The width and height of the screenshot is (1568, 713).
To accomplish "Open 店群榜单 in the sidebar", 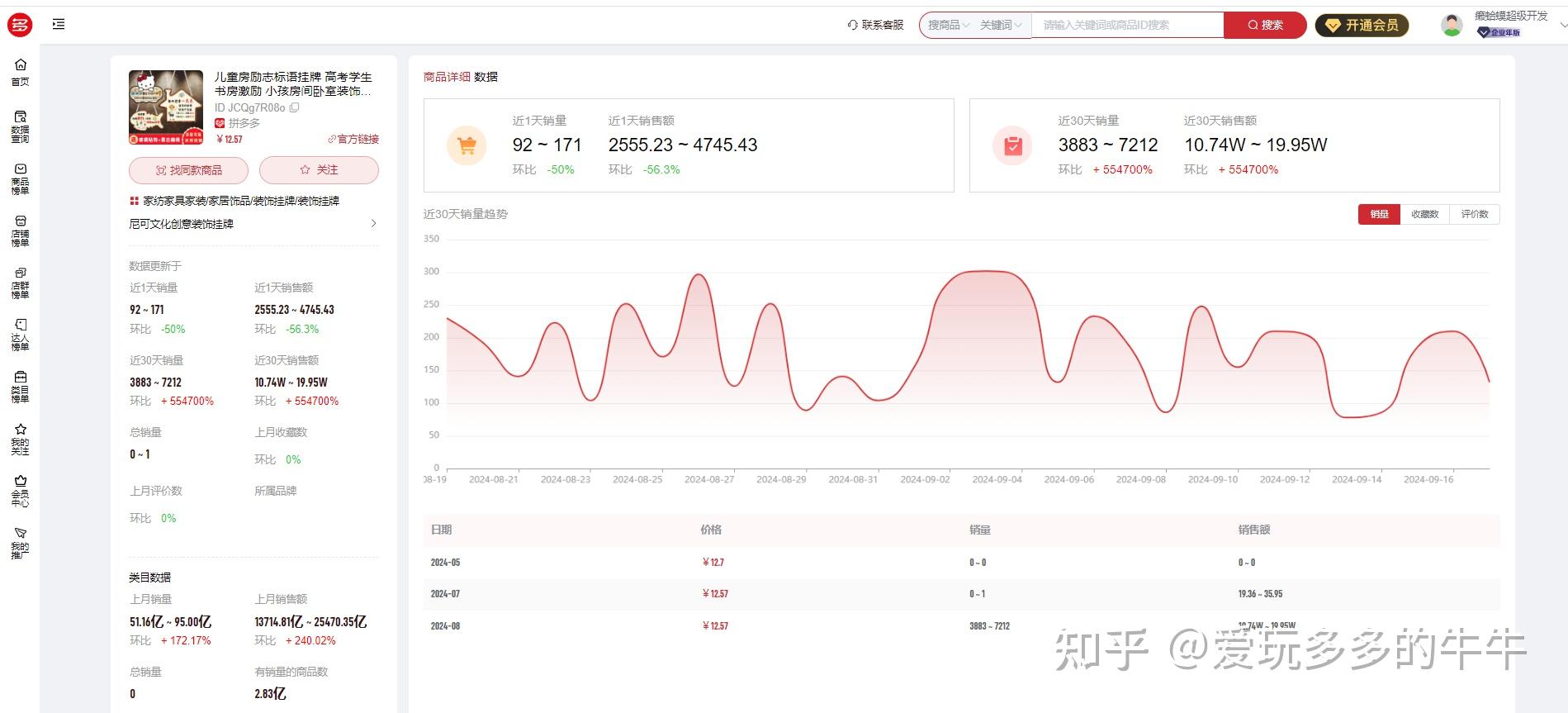I will click(x=20, y=283).
